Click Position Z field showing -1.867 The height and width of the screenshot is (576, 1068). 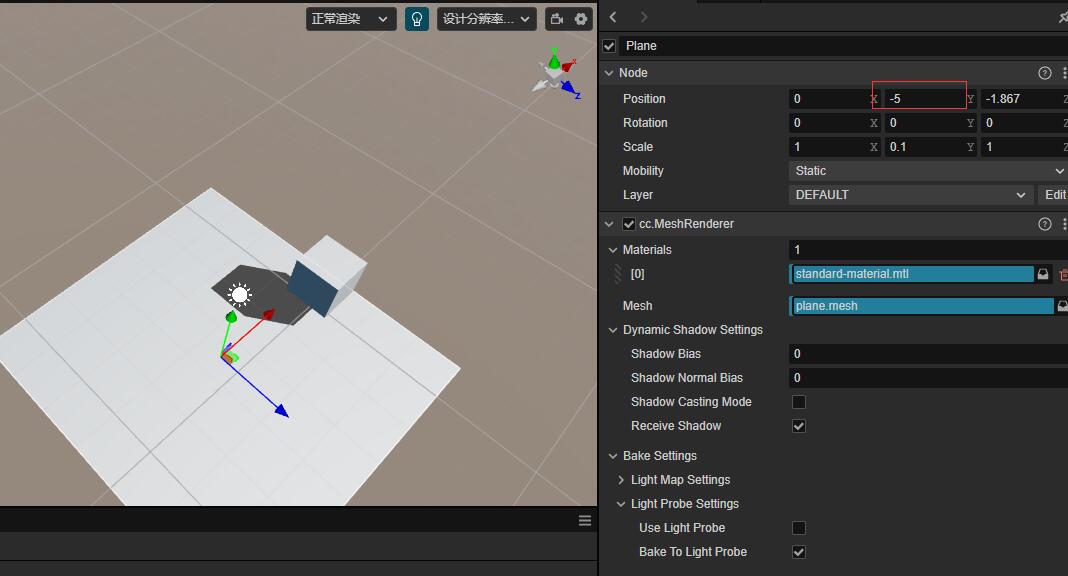1024,99
